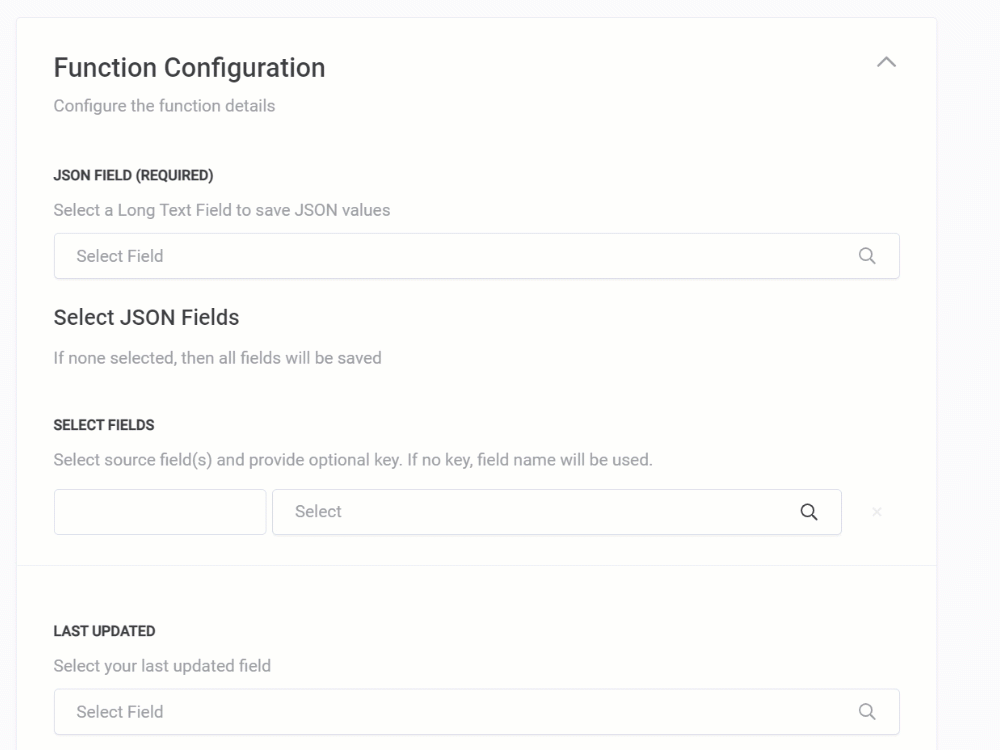This screenshot has height=750, width=1000.
Task: Click the "LAST UPDATED" label
Action: [x=104, y=631]
